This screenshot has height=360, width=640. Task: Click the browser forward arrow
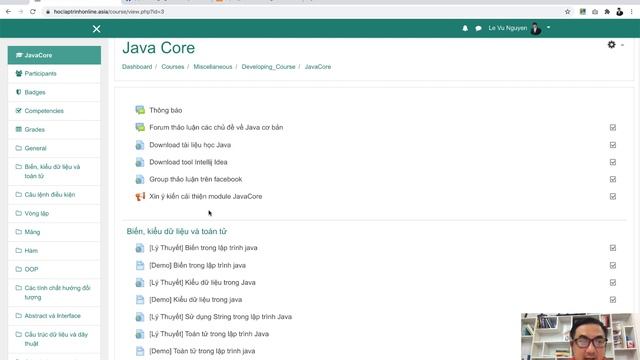tap(21, 11)
